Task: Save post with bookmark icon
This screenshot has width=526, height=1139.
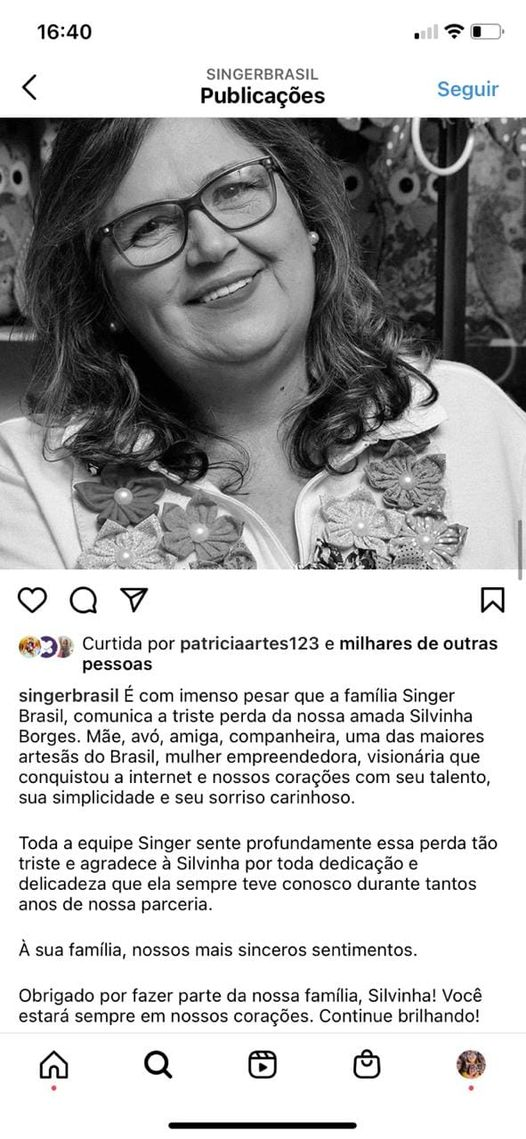Action: 493,600
